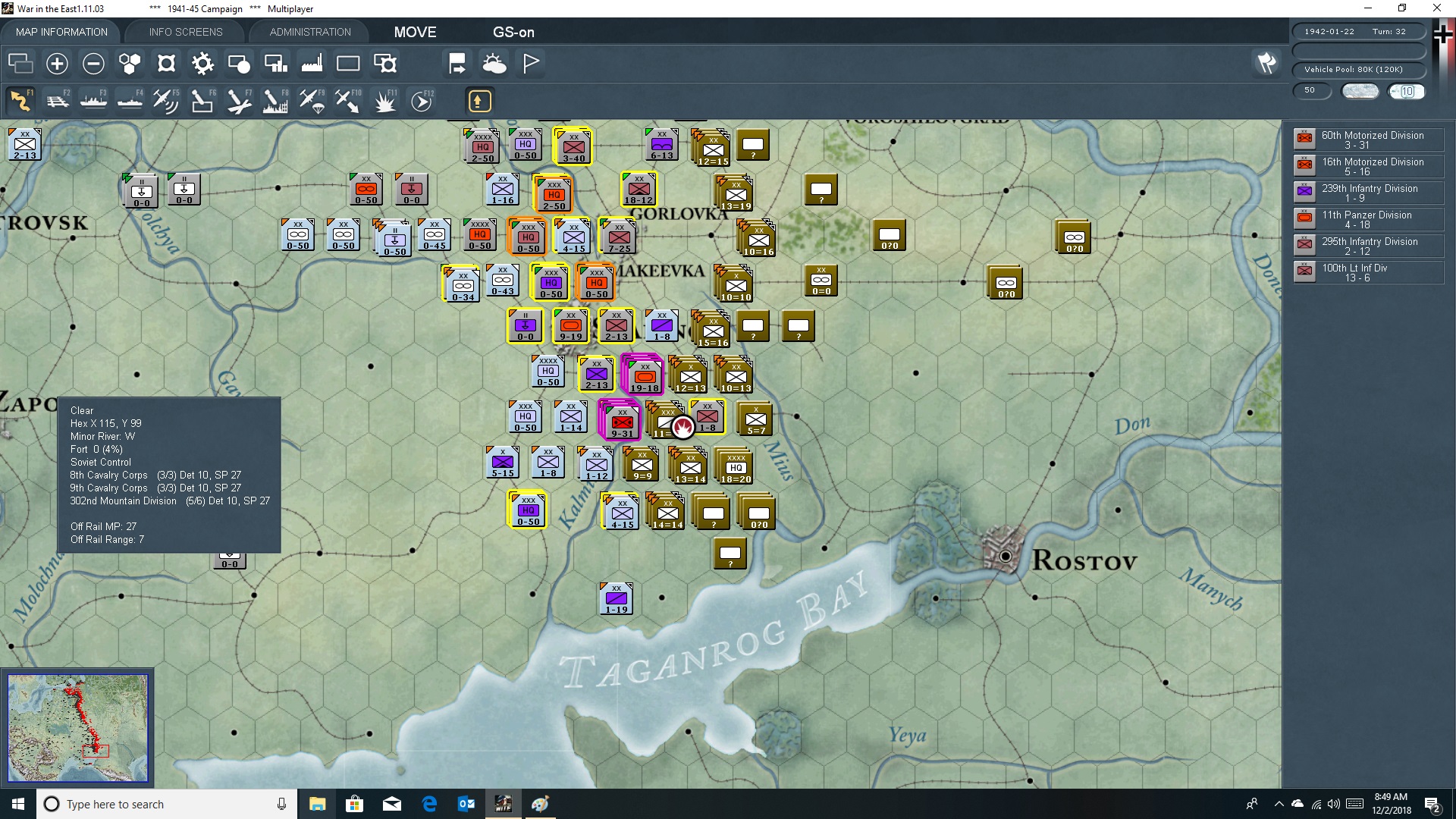Click the German cross side indicator

point(1443,35)
